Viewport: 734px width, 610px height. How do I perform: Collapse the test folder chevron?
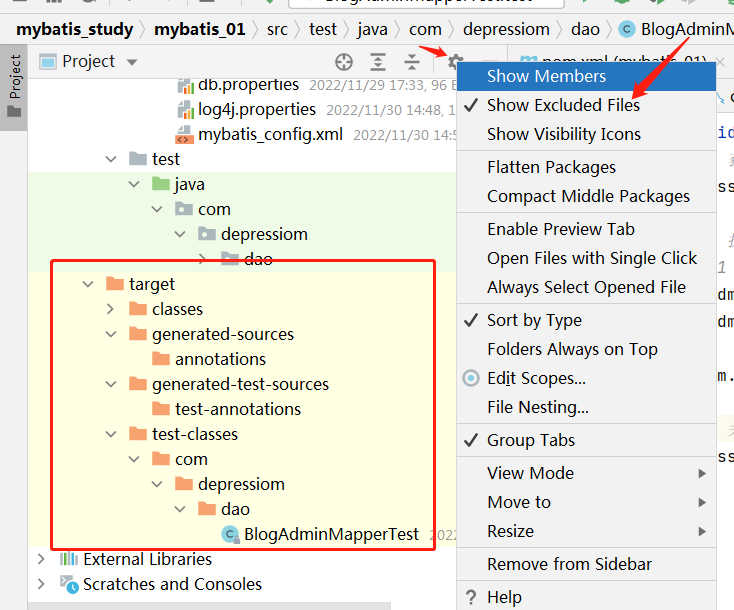click(x=111, y=159)
